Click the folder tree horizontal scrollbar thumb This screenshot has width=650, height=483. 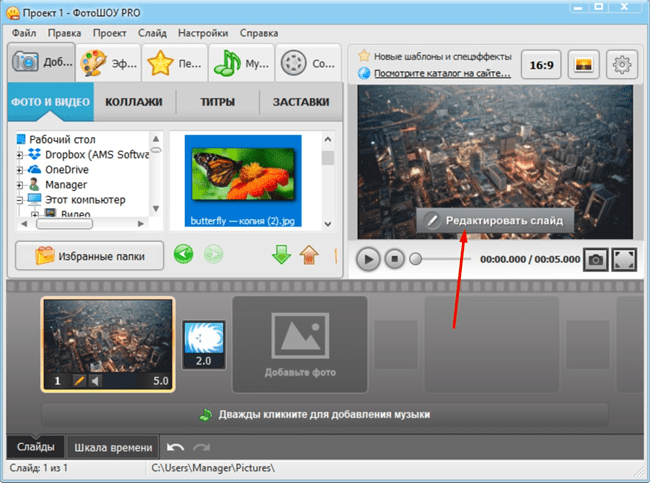pos(64,224)
